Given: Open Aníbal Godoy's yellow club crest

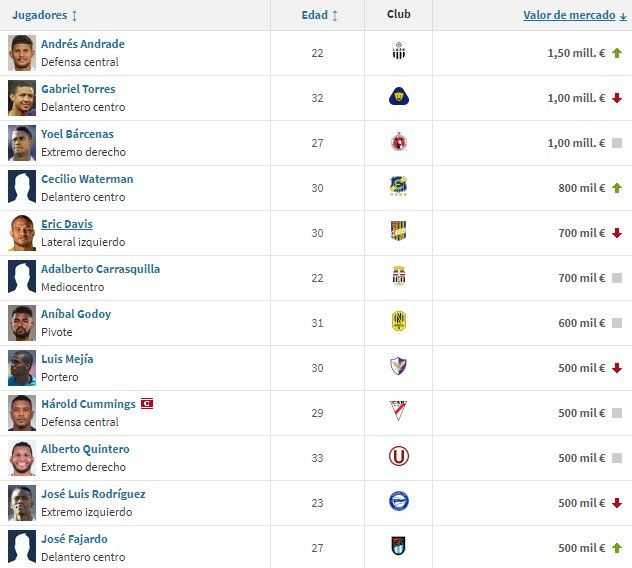Looking at the screenshot, I should pyautogui.click(x=399, y=322).
